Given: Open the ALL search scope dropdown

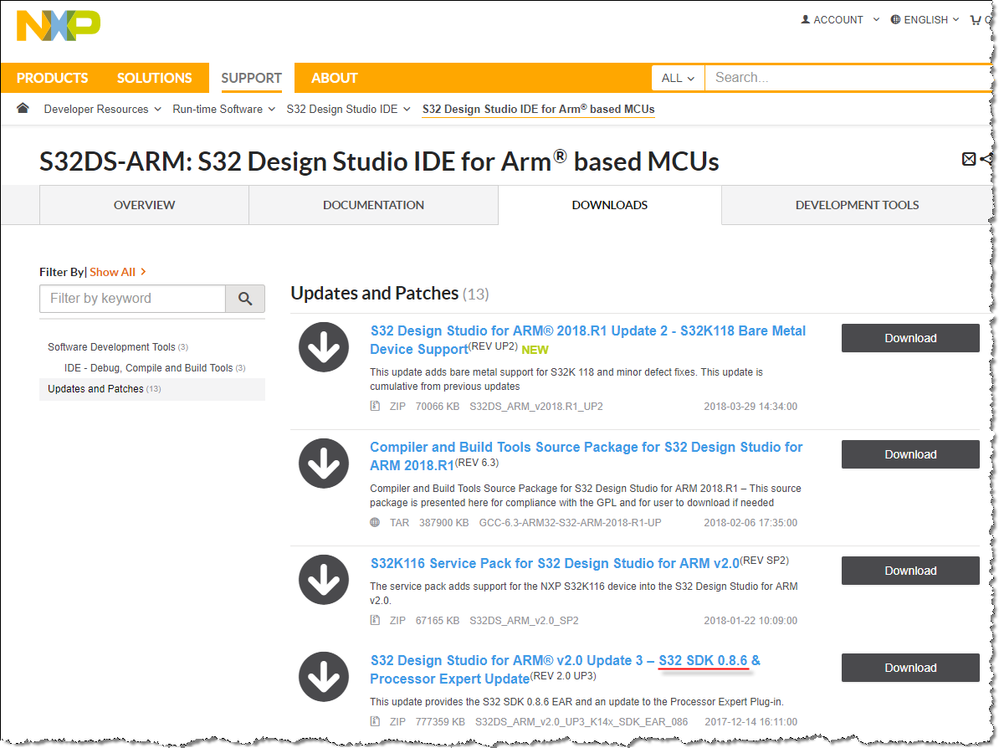Looking at the screenshot, I should pos(678,78).
